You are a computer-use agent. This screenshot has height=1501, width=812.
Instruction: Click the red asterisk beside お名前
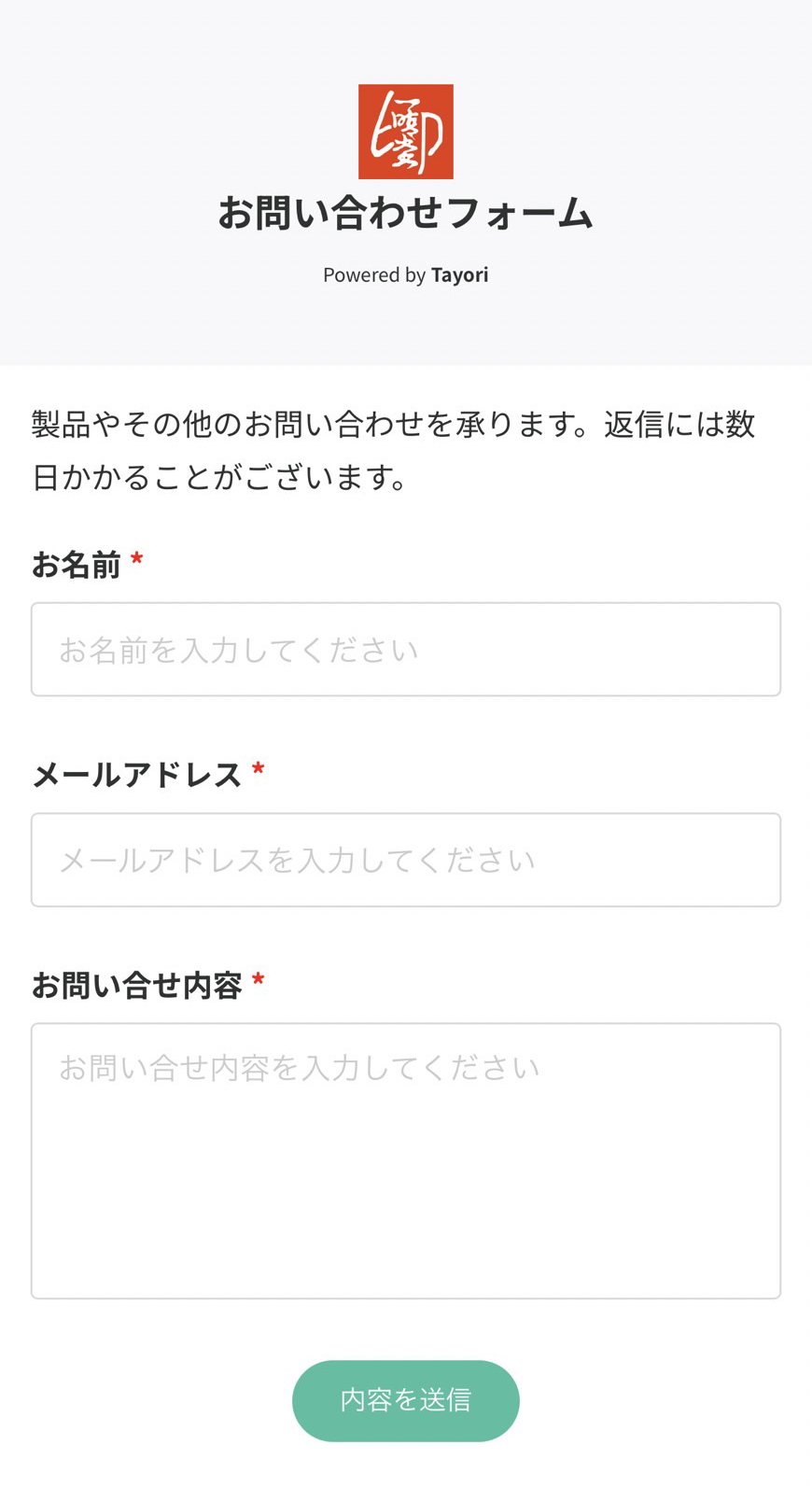137,561
